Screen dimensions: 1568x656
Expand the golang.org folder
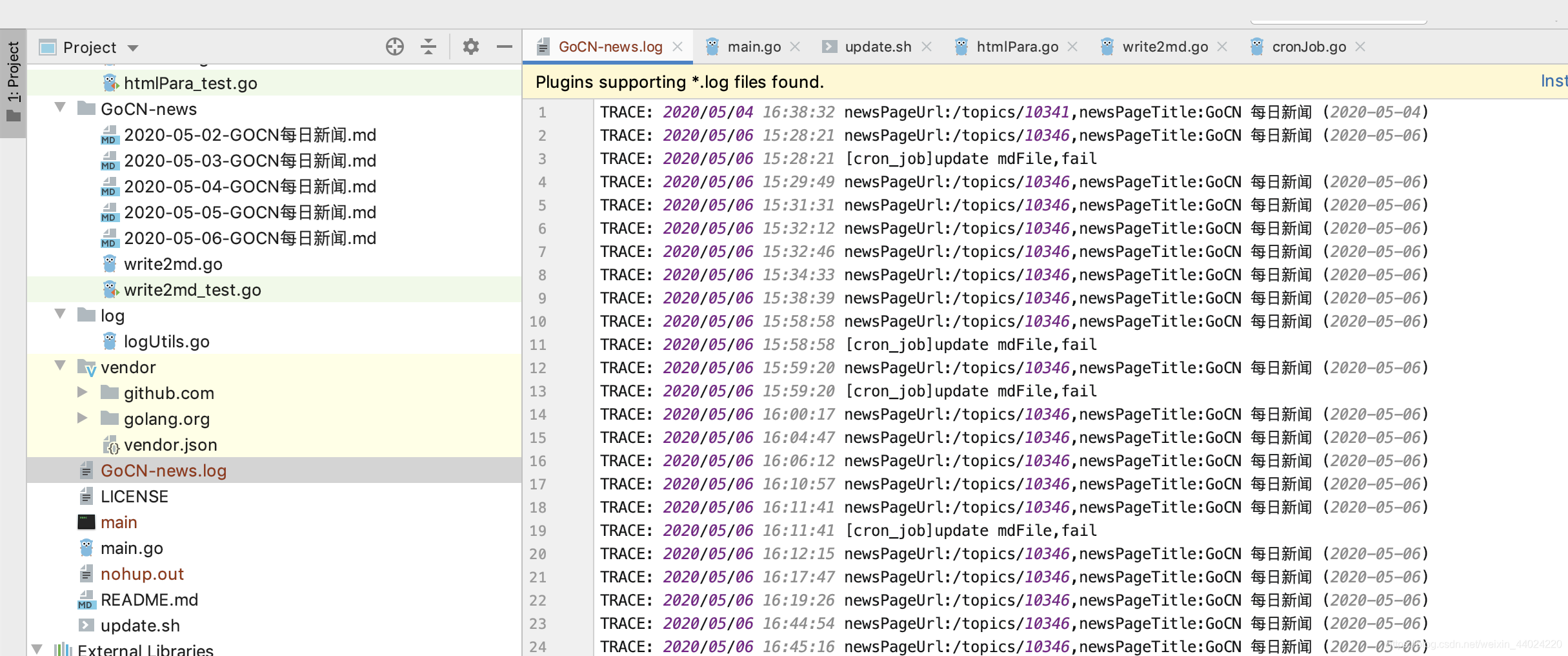click(82, 417)
